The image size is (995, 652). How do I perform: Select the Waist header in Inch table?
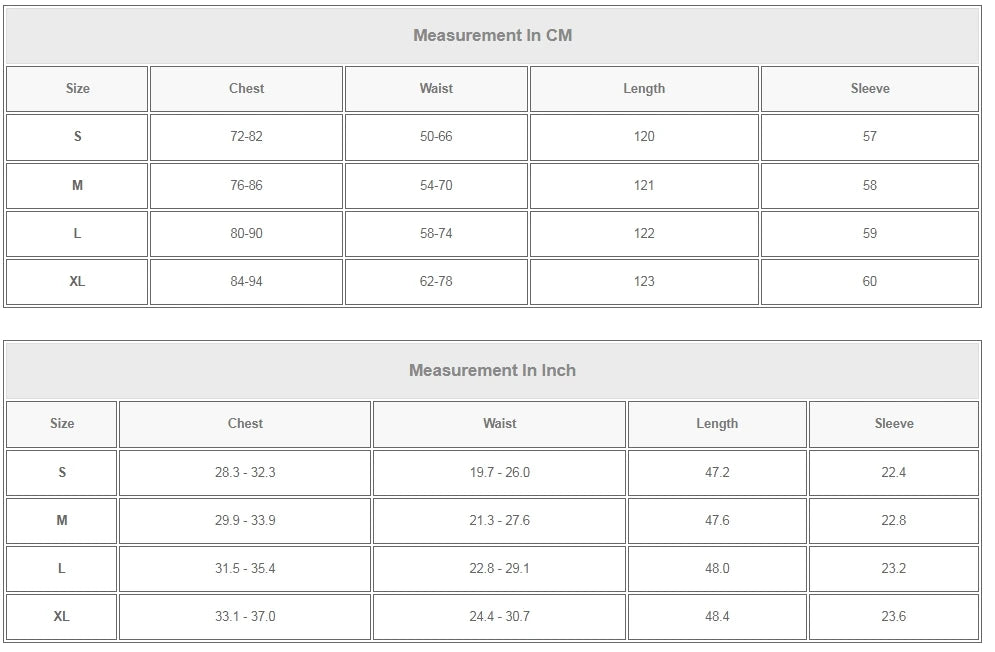(x=499, y=424)
